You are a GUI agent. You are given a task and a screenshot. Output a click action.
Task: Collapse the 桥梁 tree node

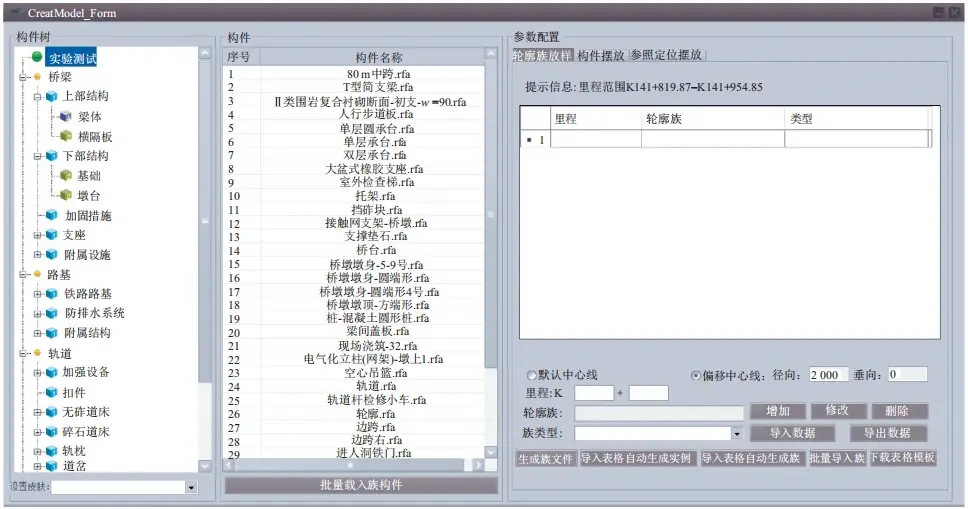point(23,77)
